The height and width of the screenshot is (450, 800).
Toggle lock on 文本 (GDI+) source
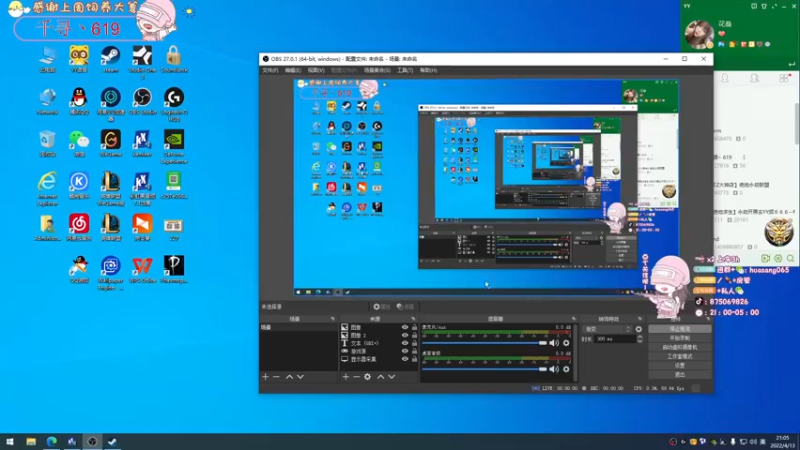[414, 343]
